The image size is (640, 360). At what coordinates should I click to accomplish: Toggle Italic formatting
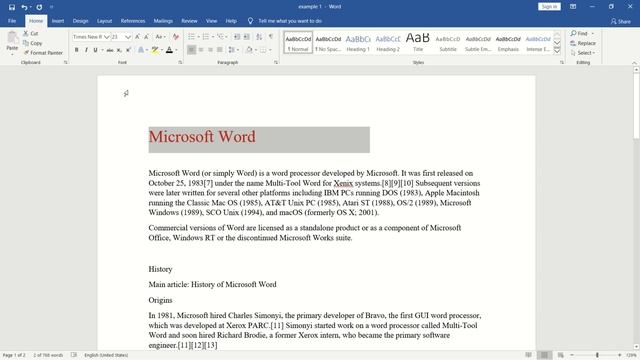(86, 50)
